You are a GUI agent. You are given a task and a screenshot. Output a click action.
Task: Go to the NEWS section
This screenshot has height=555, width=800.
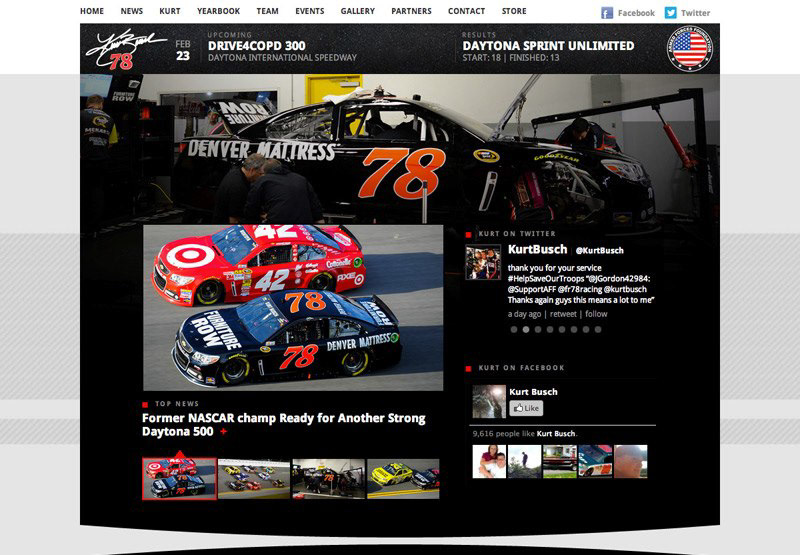tap(132, 11)
